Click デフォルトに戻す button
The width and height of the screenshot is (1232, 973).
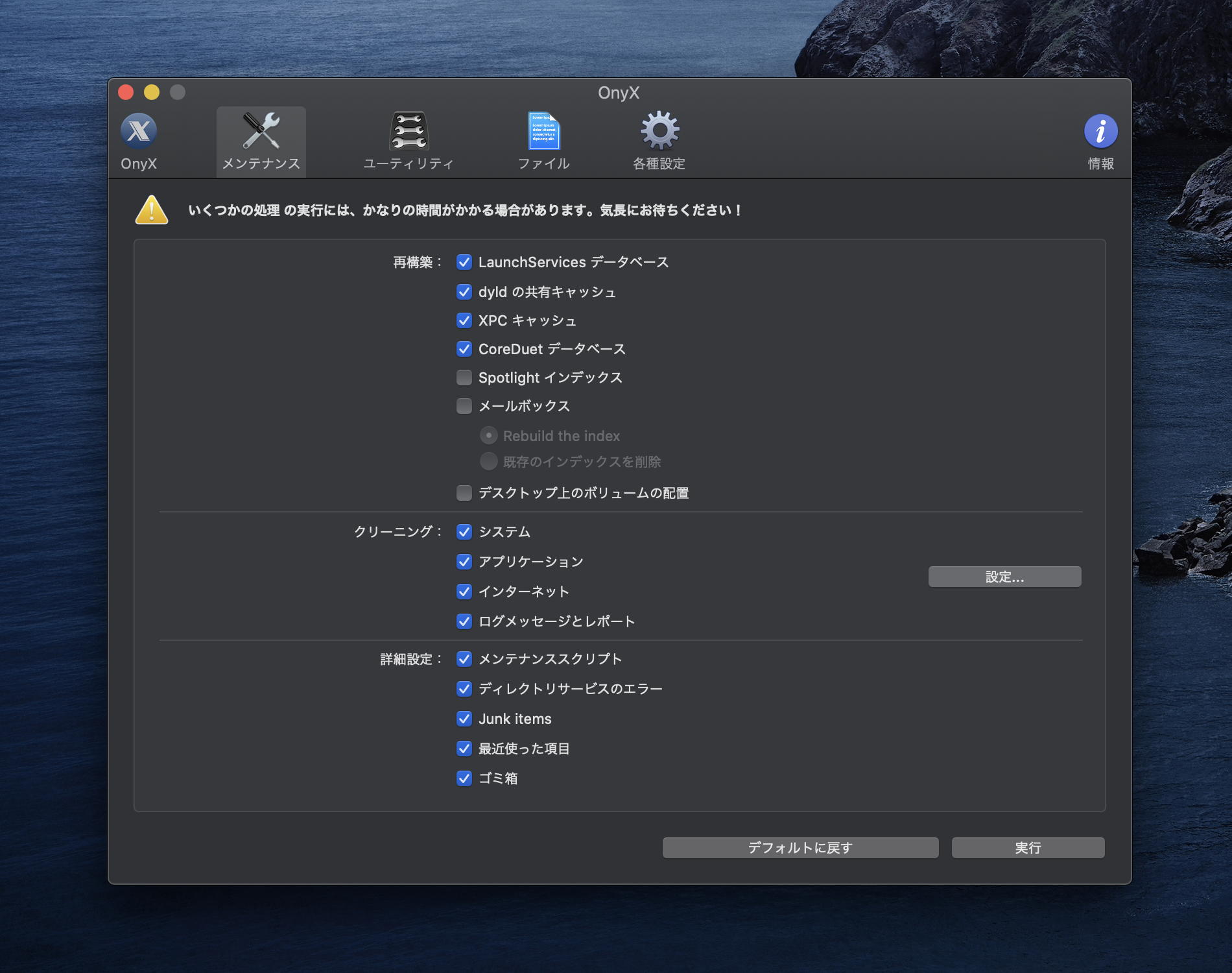coord(800,848)
